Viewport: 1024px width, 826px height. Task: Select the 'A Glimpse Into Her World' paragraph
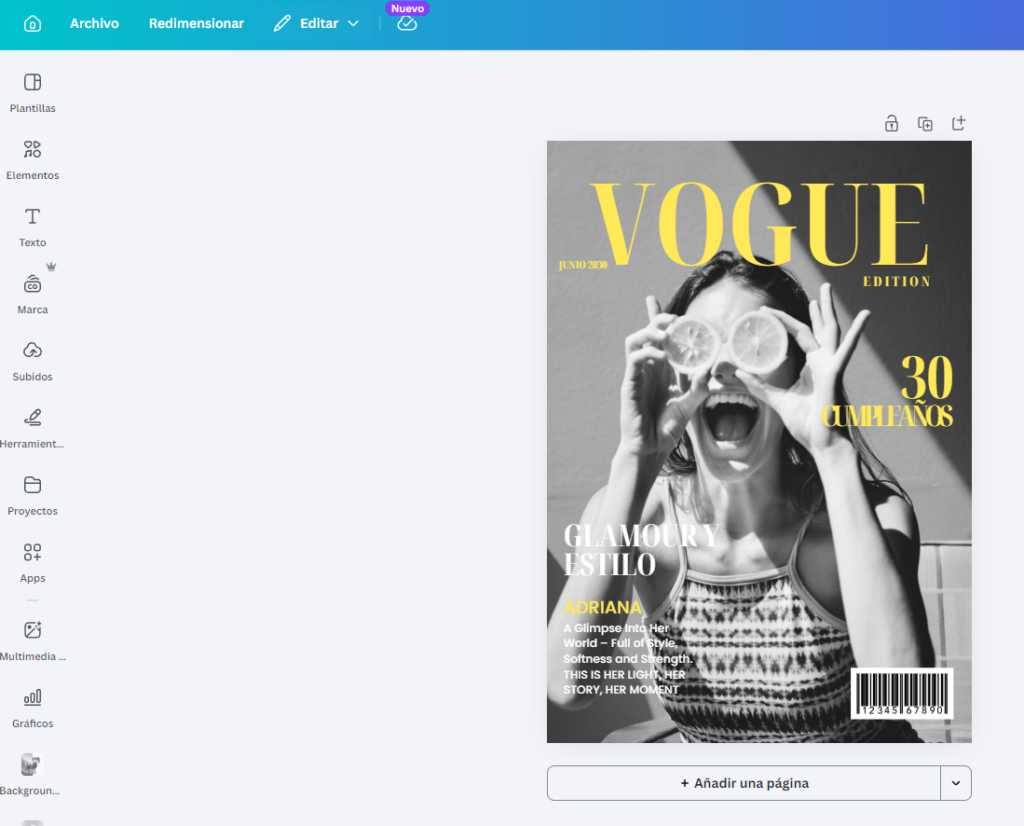click(628, 659)
